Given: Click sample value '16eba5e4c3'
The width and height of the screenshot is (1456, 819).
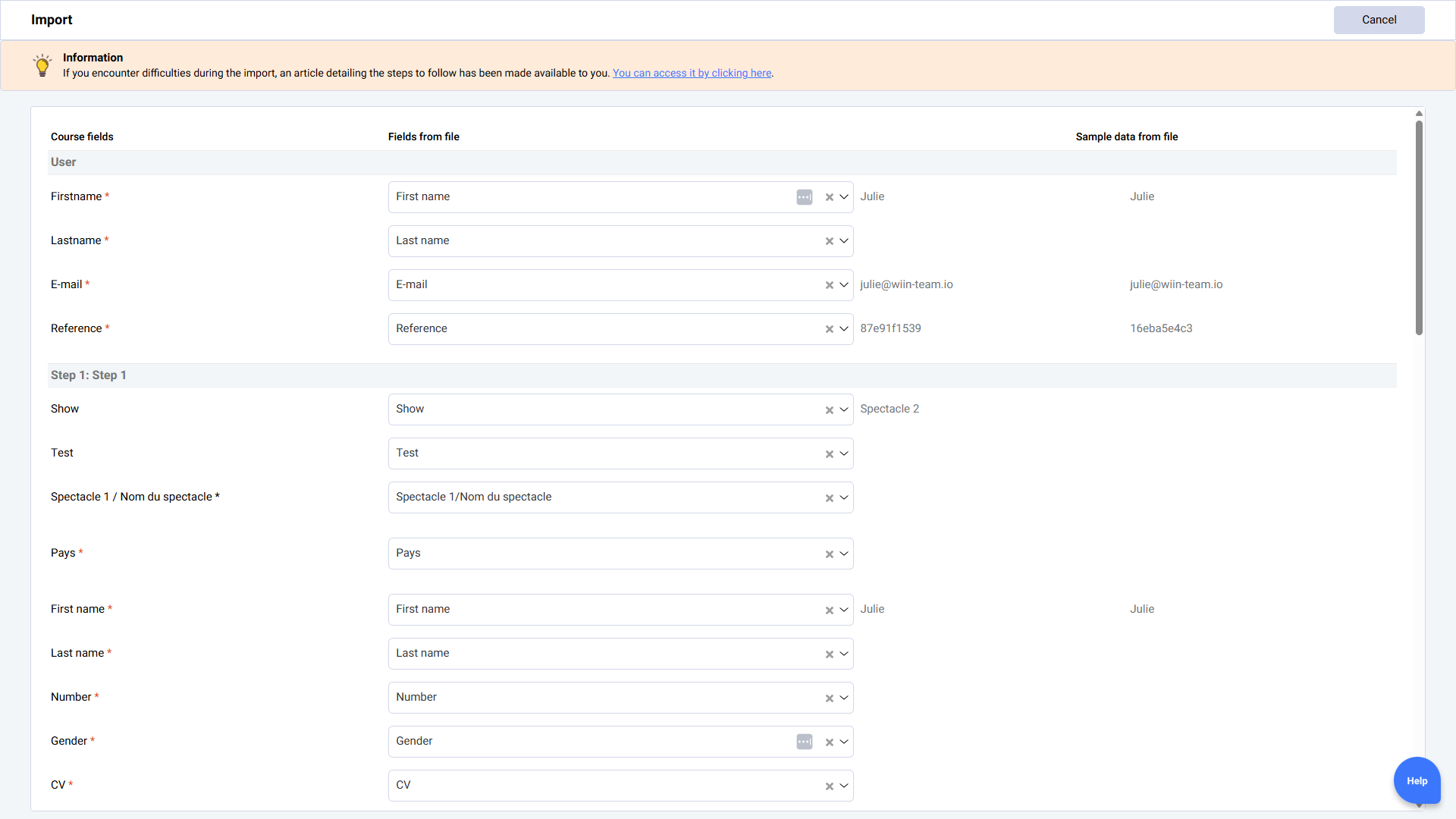Looking at the screenshot, I should (1161, 328).
